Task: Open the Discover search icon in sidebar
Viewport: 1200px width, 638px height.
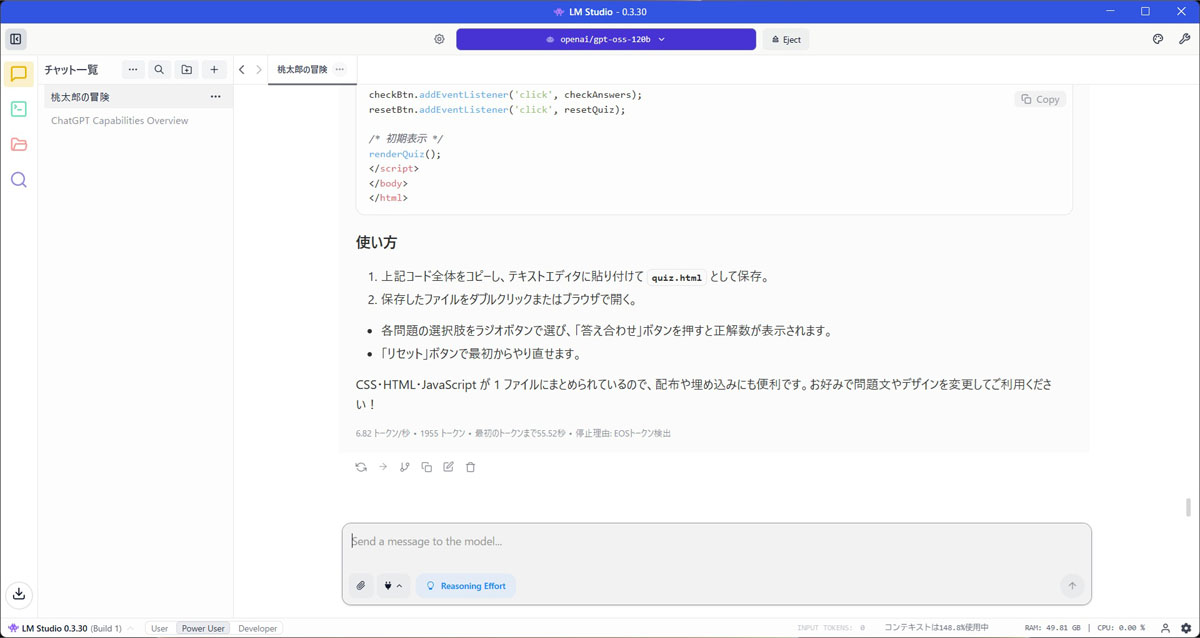Action: (18, 180)
